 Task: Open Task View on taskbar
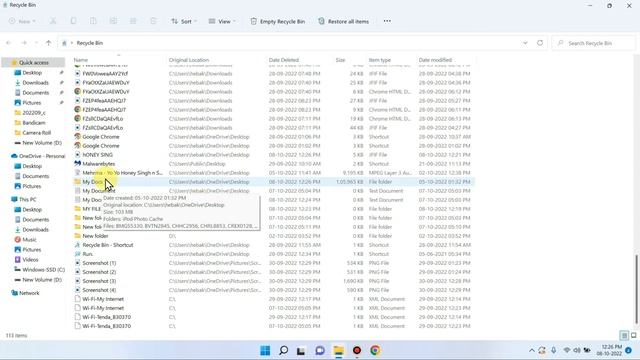pos(301,350)
